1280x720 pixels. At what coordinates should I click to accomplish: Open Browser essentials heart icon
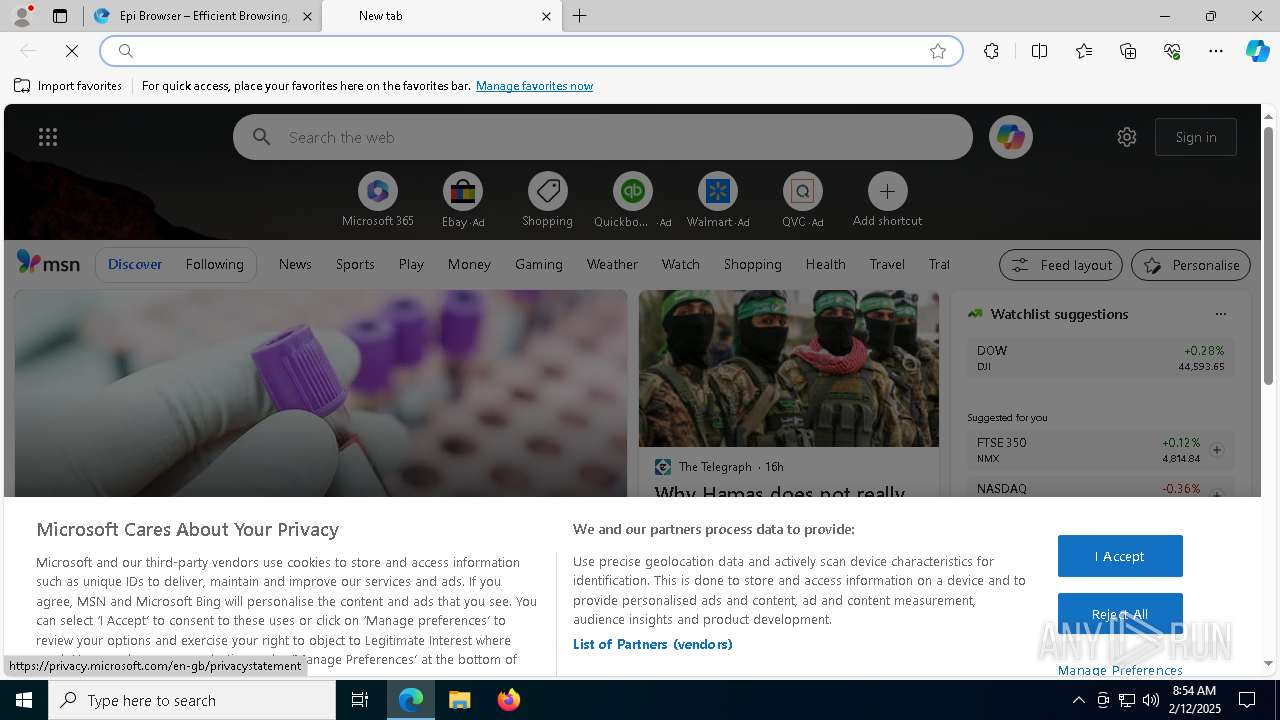[1172, 51]
